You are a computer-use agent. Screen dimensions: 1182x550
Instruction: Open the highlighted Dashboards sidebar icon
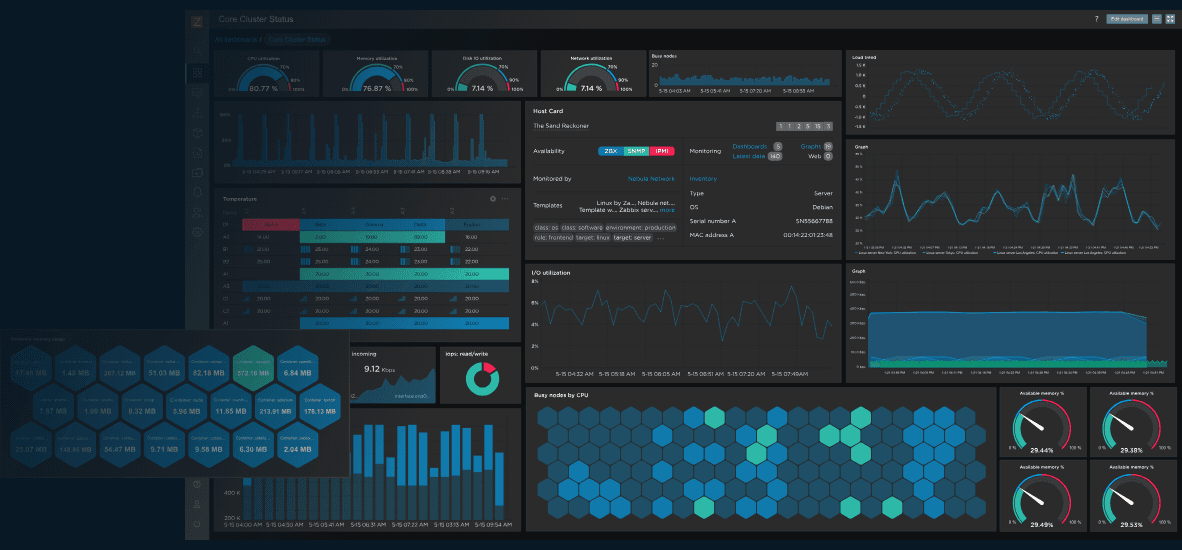(197, 72)
